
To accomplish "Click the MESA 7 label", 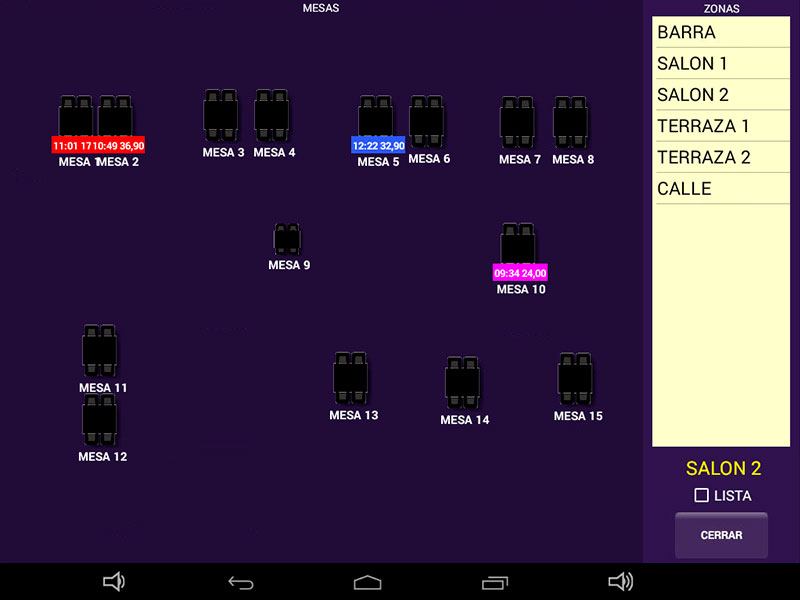I will point(520,159).
